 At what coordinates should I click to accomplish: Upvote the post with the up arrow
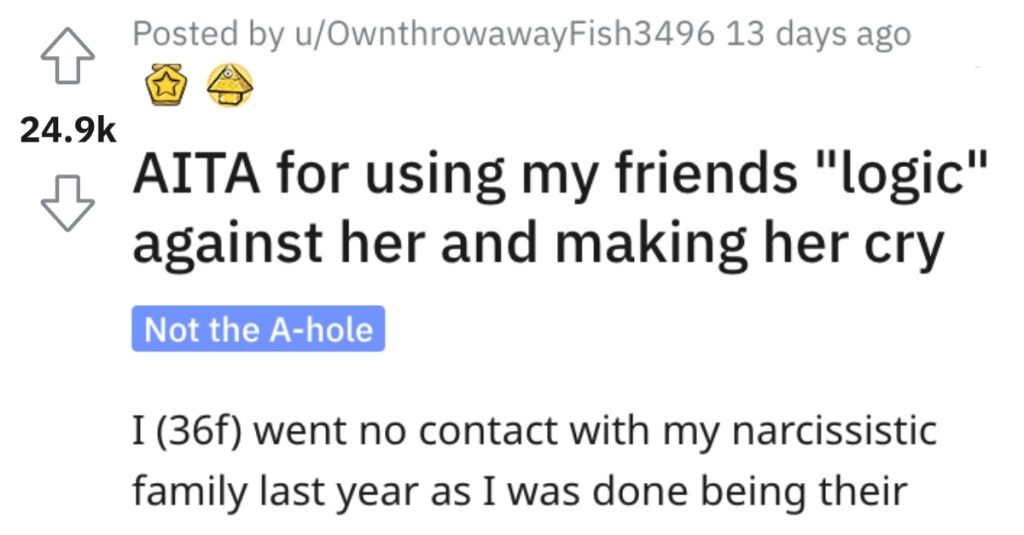[67, 56]
